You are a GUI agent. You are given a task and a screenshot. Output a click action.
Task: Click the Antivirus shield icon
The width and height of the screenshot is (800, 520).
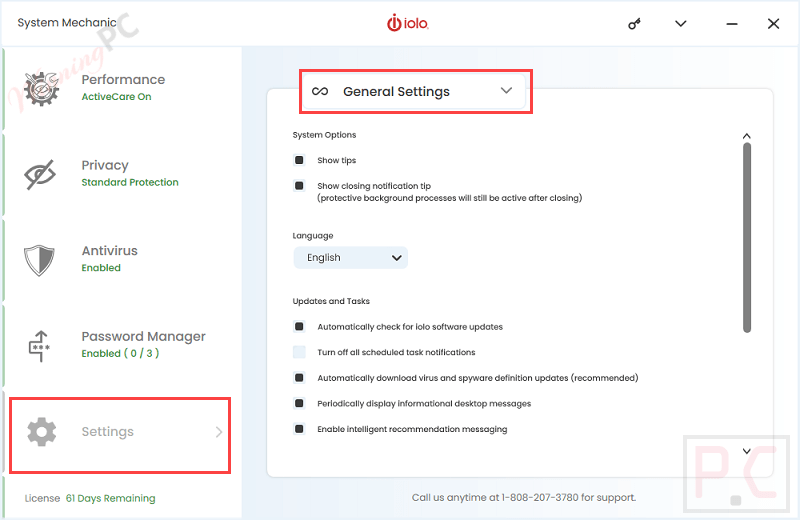click(x=39, y=260)
